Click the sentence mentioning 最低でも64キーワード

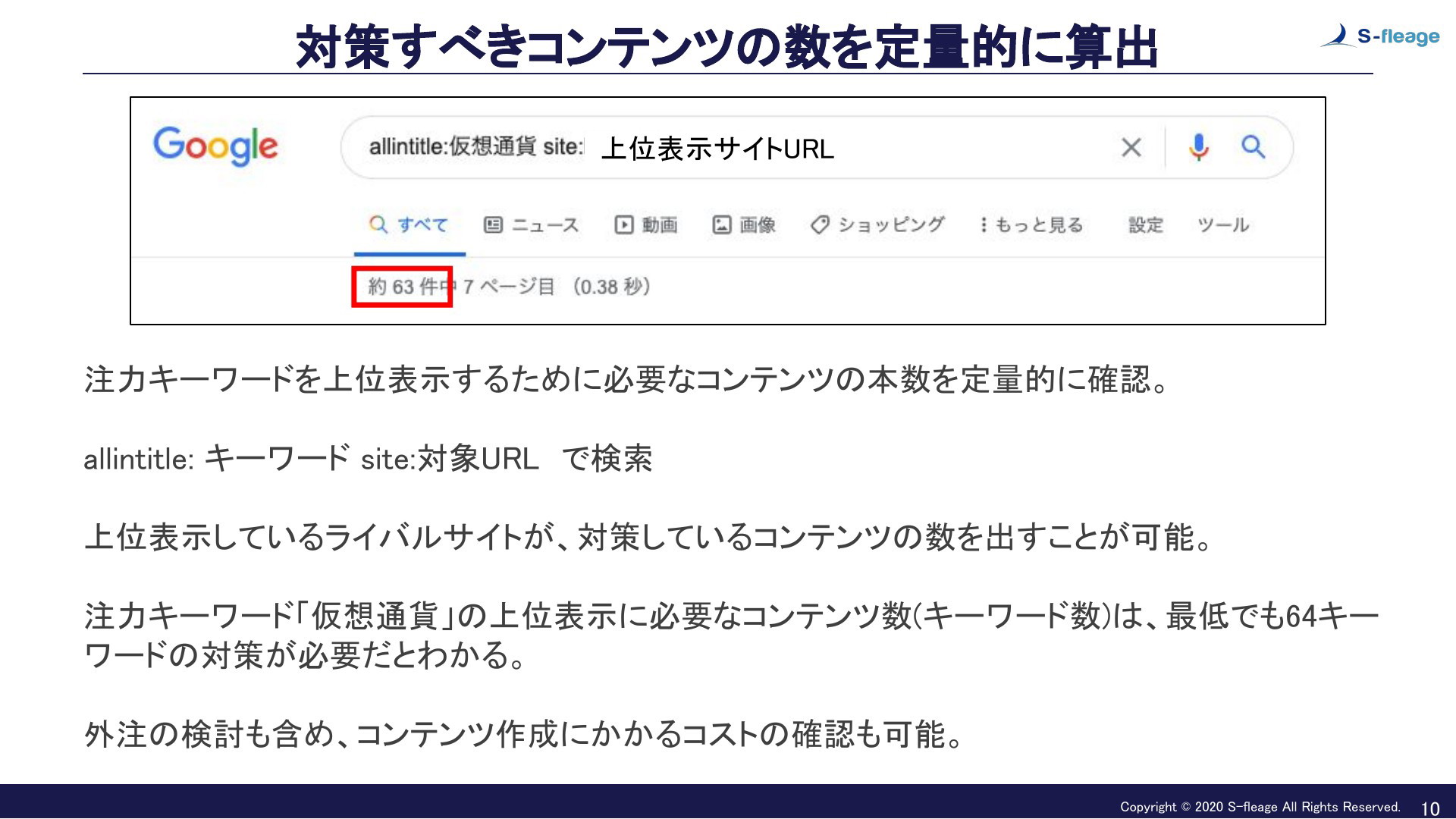click(x=731, y=635)
